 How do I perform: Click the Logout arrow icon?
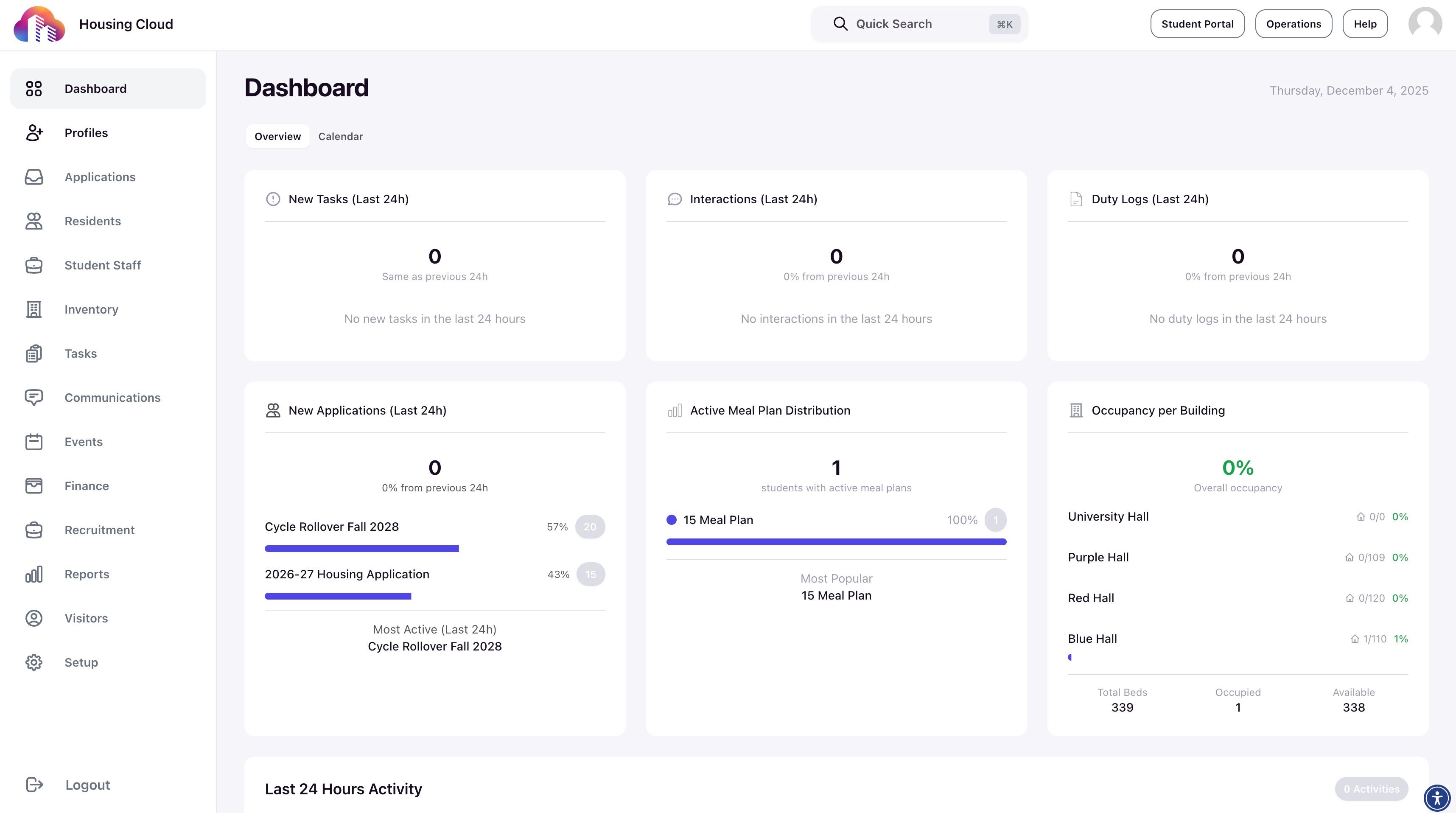pos(34,784)
